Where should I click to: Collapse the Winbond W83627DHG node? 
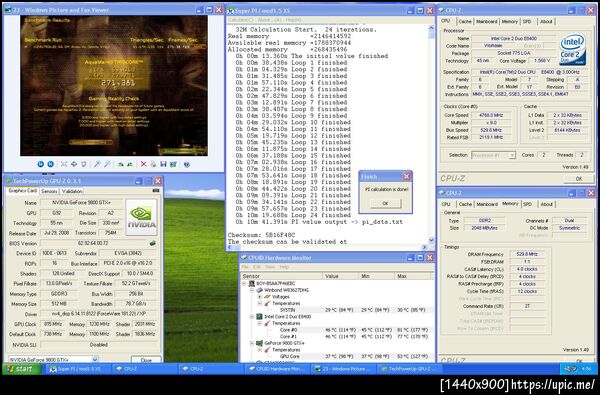coord(252,290)
